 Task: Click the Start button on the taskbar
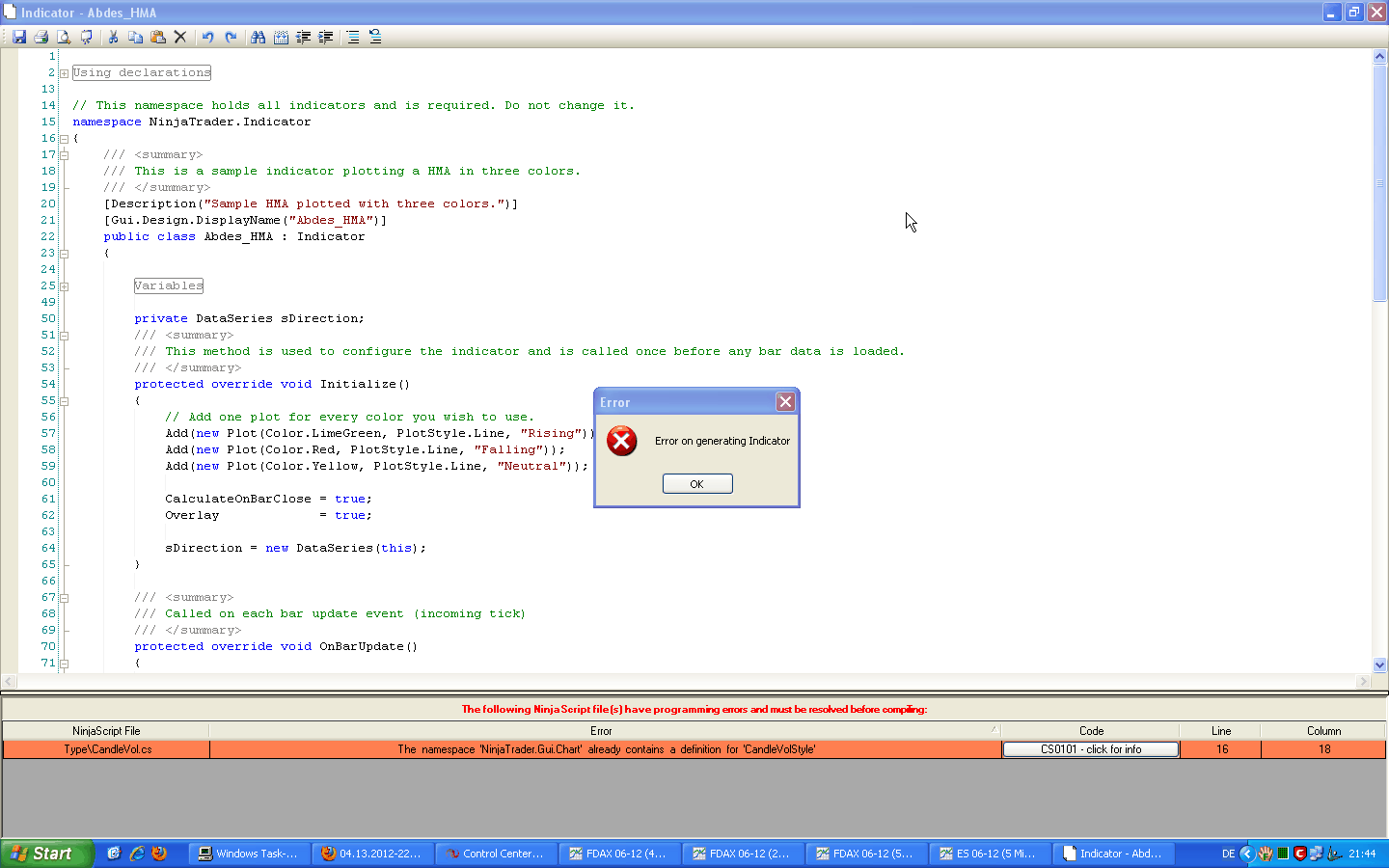coord(47,854)
